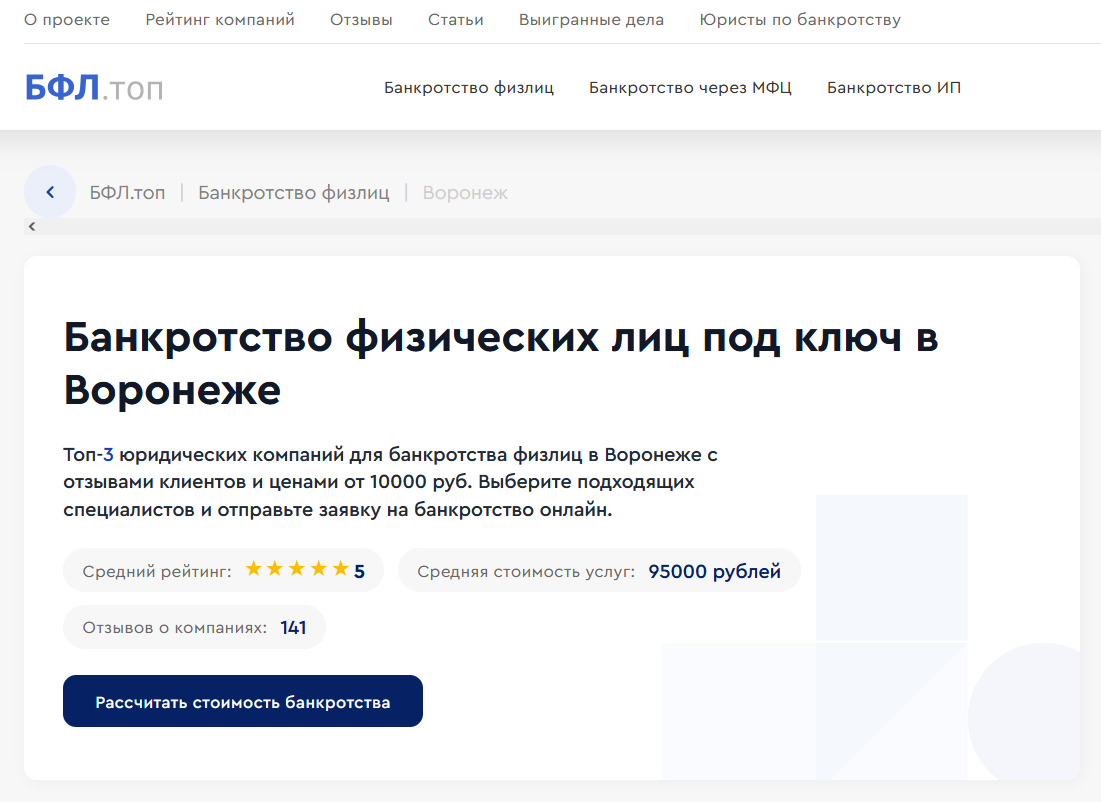
Task: Open Выигранные дела menu item
Action: [x=591, y=20]
